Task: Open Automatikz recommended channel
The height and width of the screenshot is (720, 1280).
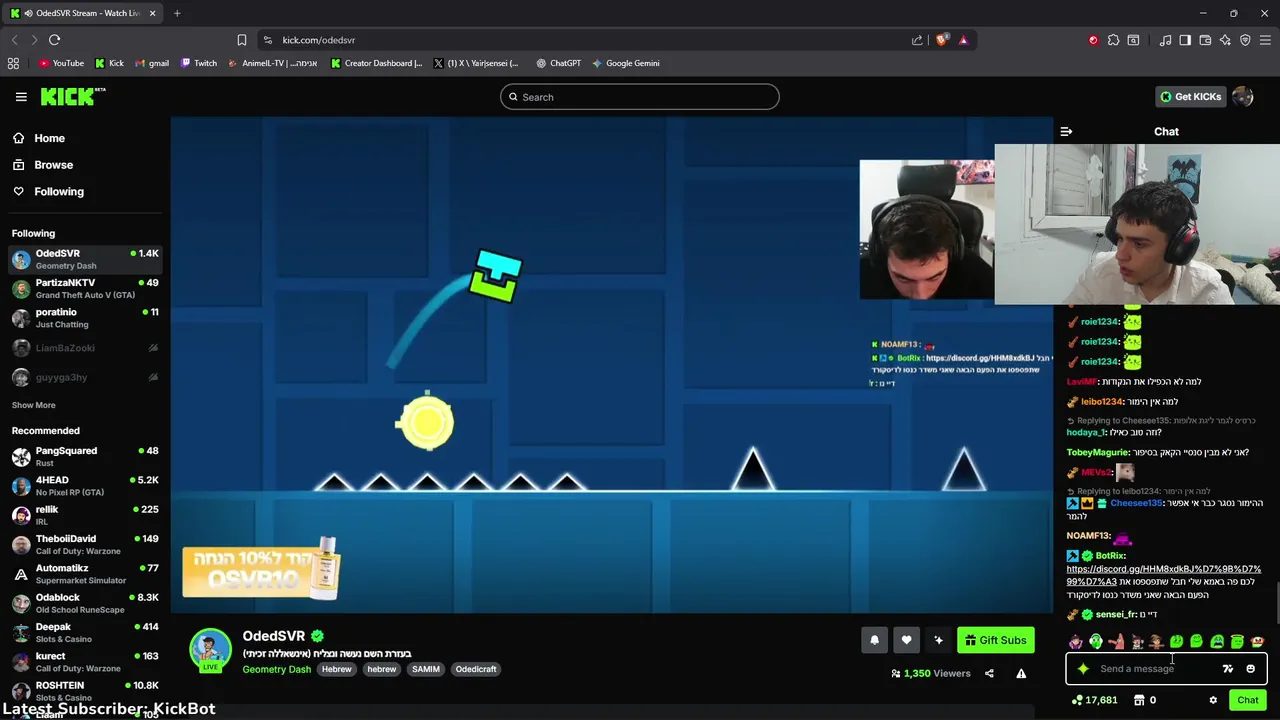Action: [85, 574]
